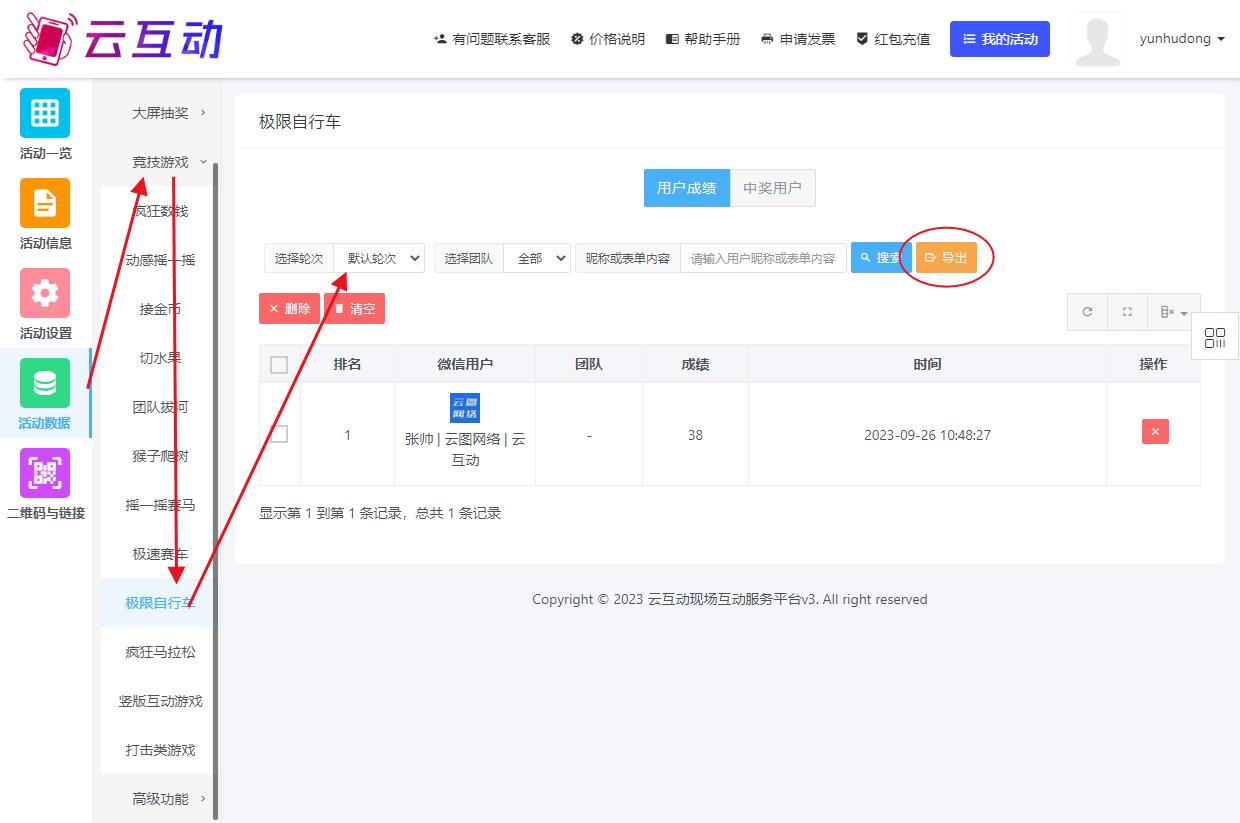
Task: Switch to the 中奖用户 tab
Action: [772, 188]
